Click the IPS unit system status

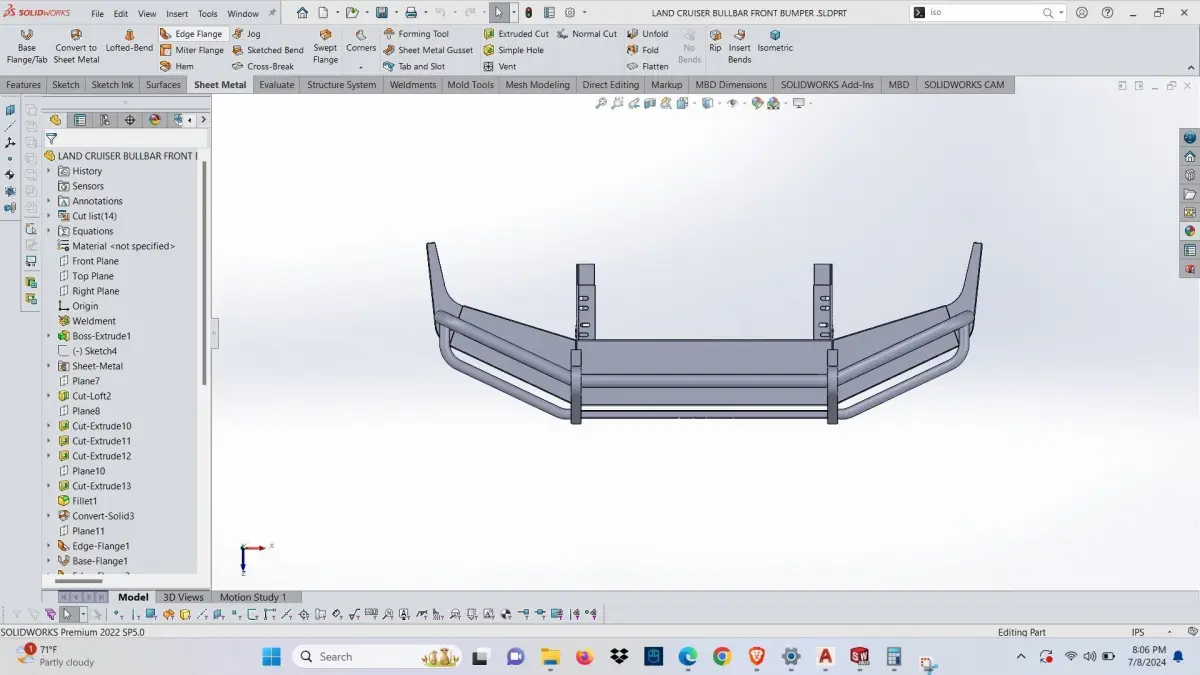[x=1138, y=632]
